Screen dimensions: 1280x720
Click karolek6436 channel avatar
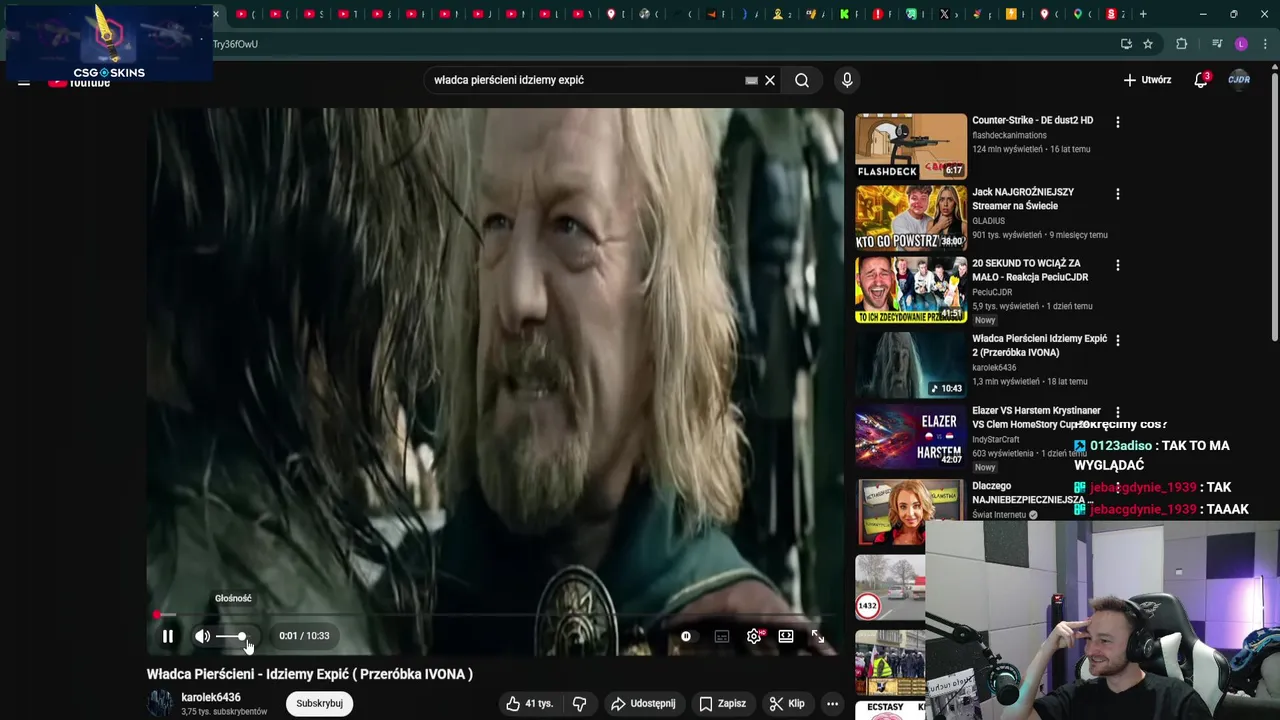click(160, 703)
